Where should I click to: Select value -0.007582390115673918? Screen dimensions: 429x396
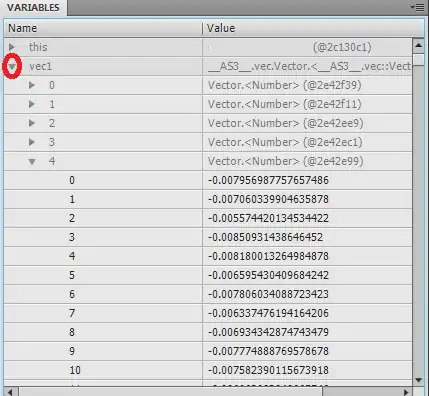coord(268,370)
